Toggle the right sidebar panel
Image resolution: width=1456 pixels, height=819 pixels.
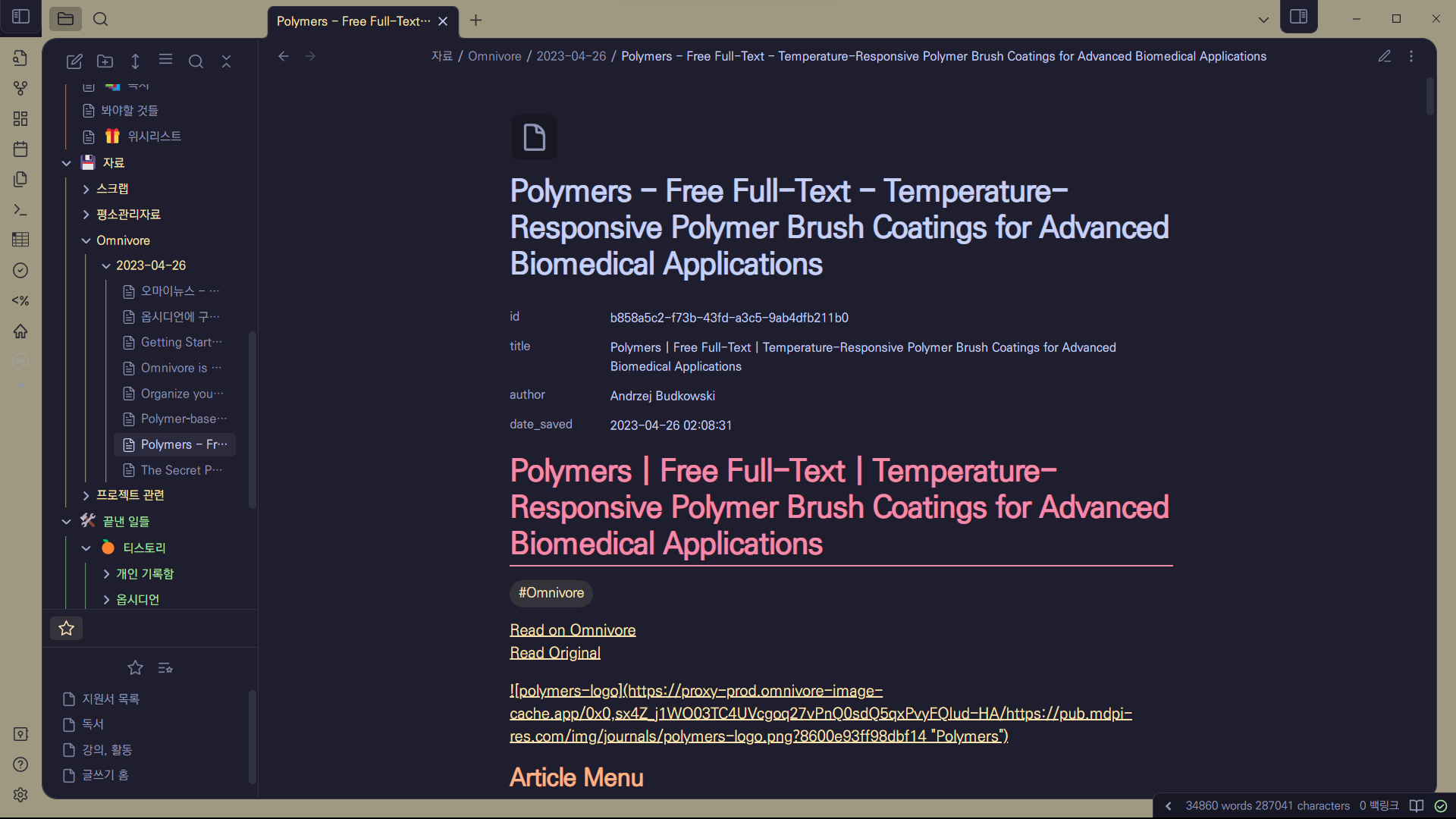coord(1298,17)
